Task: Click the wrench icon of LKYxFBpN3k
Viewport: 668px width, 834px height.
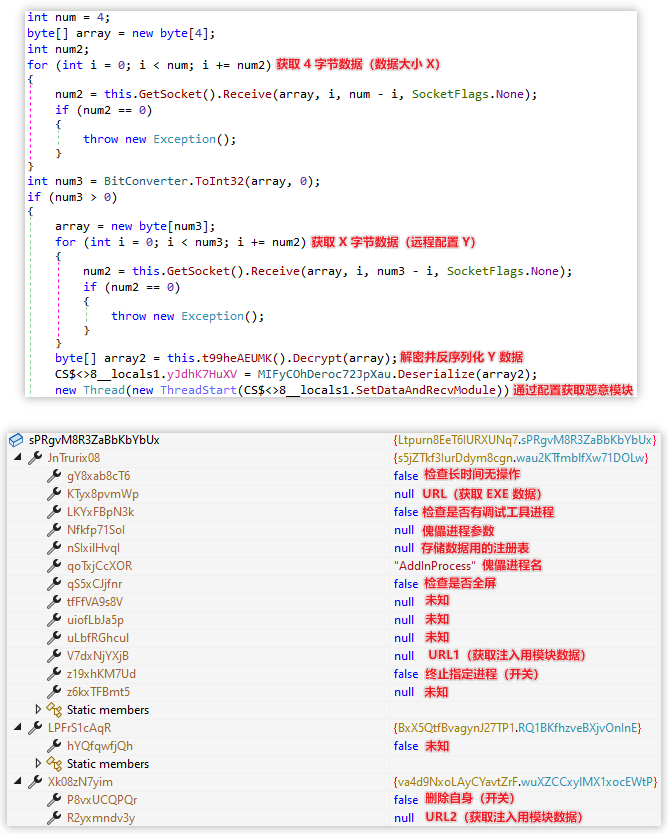Action: (54, 512)
